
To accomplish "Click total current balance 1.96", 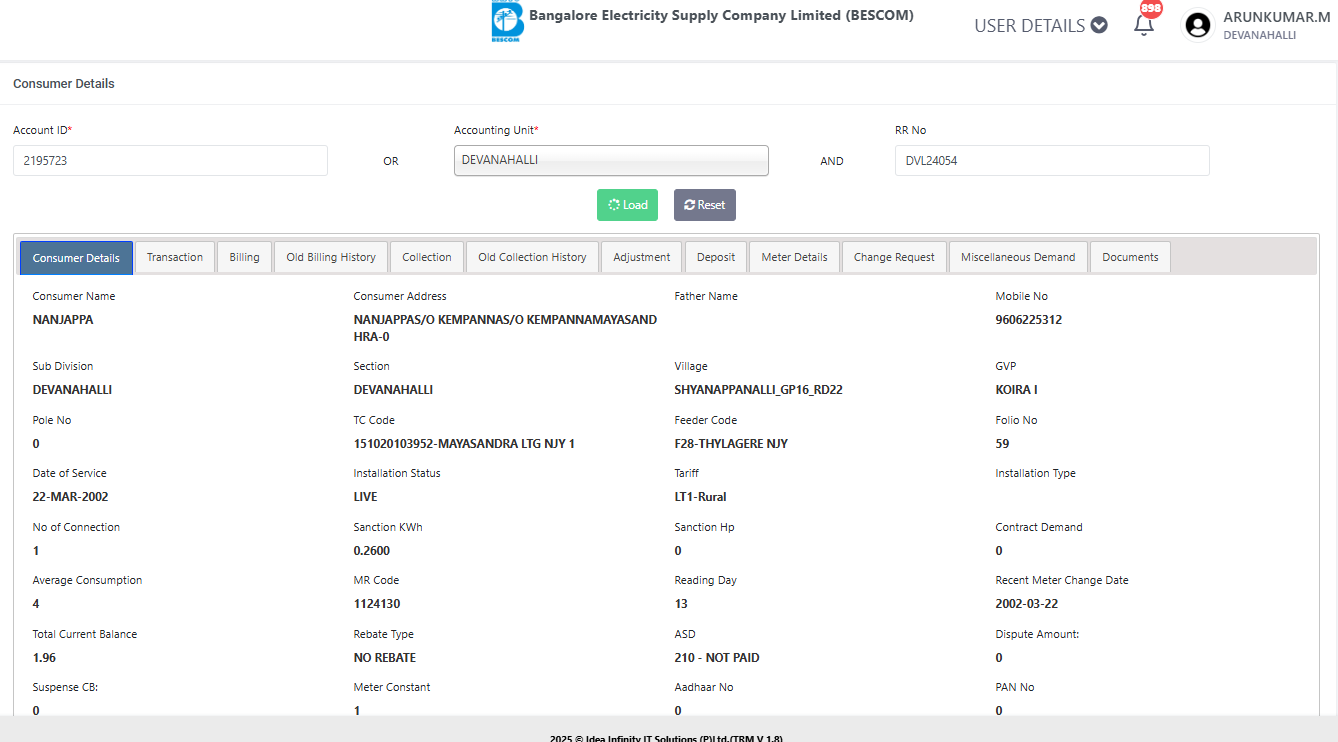I will 44,658.
